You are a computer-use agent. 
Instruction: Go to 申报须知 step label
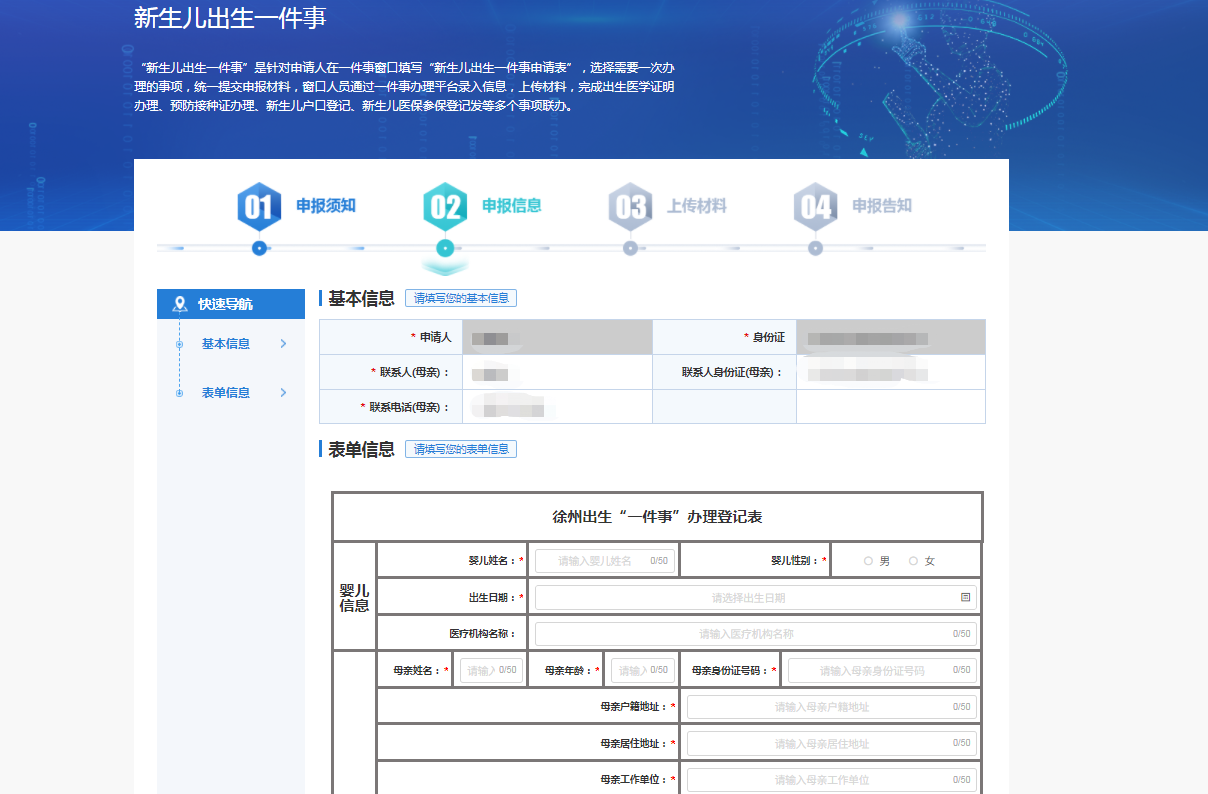[325, 206]
